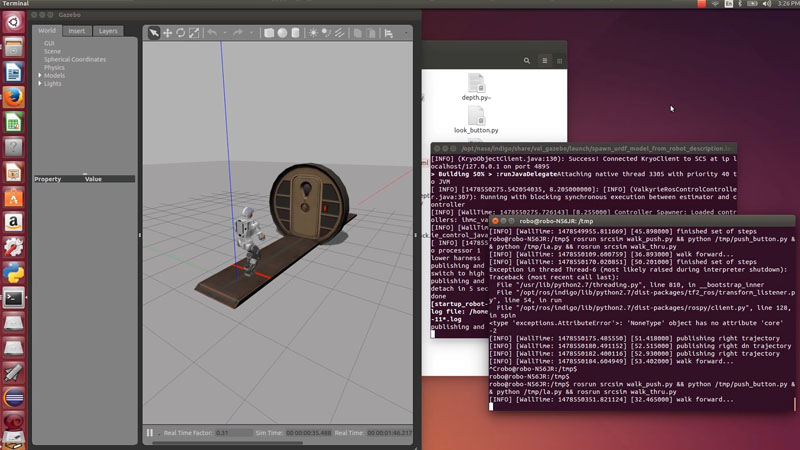Image resolution: width=800 pixels, height=450 pixels.
Task: Activate the rotate mode tool
Action: pyautogui.click(x=181, y=33)
